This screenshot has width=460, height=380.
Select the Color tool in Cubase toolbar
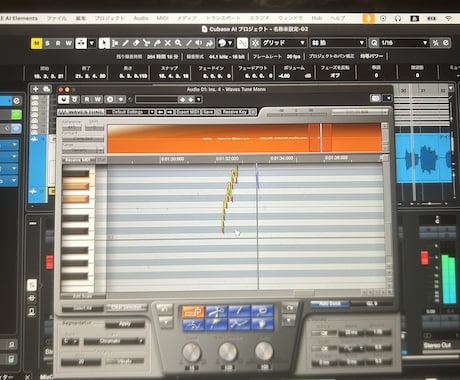pyautogui.click(x=210, y=43)
